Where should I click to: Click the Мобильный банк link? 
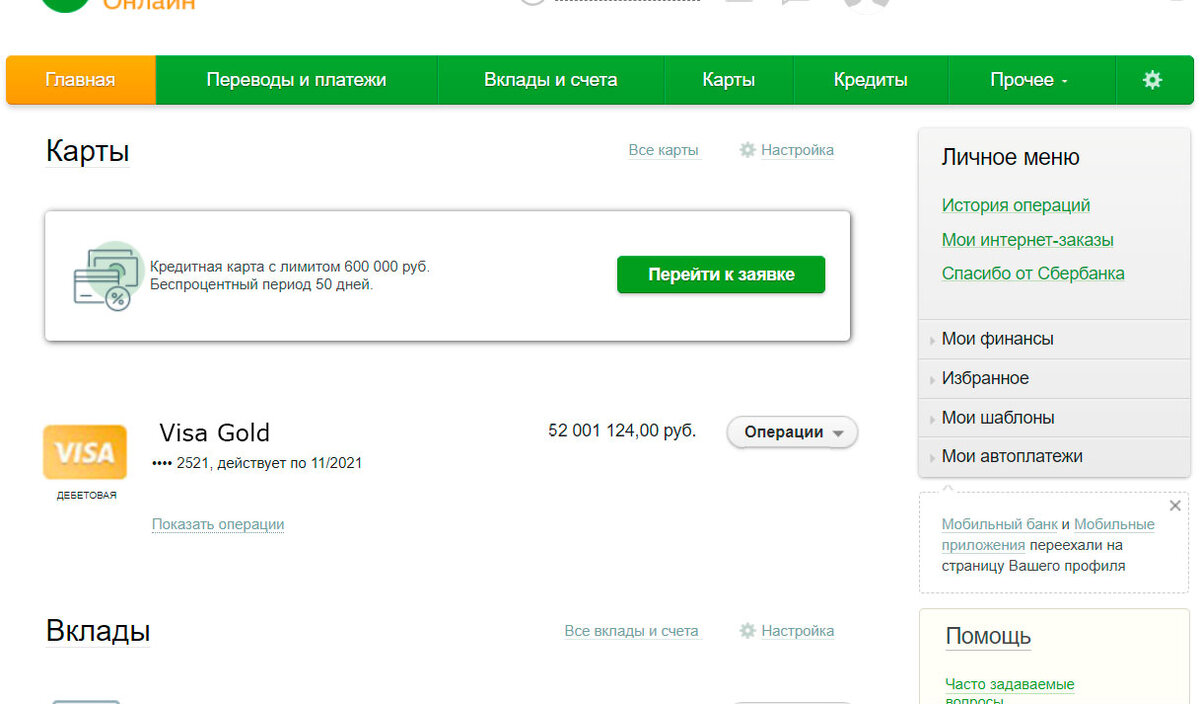click(x=999, y=524)
